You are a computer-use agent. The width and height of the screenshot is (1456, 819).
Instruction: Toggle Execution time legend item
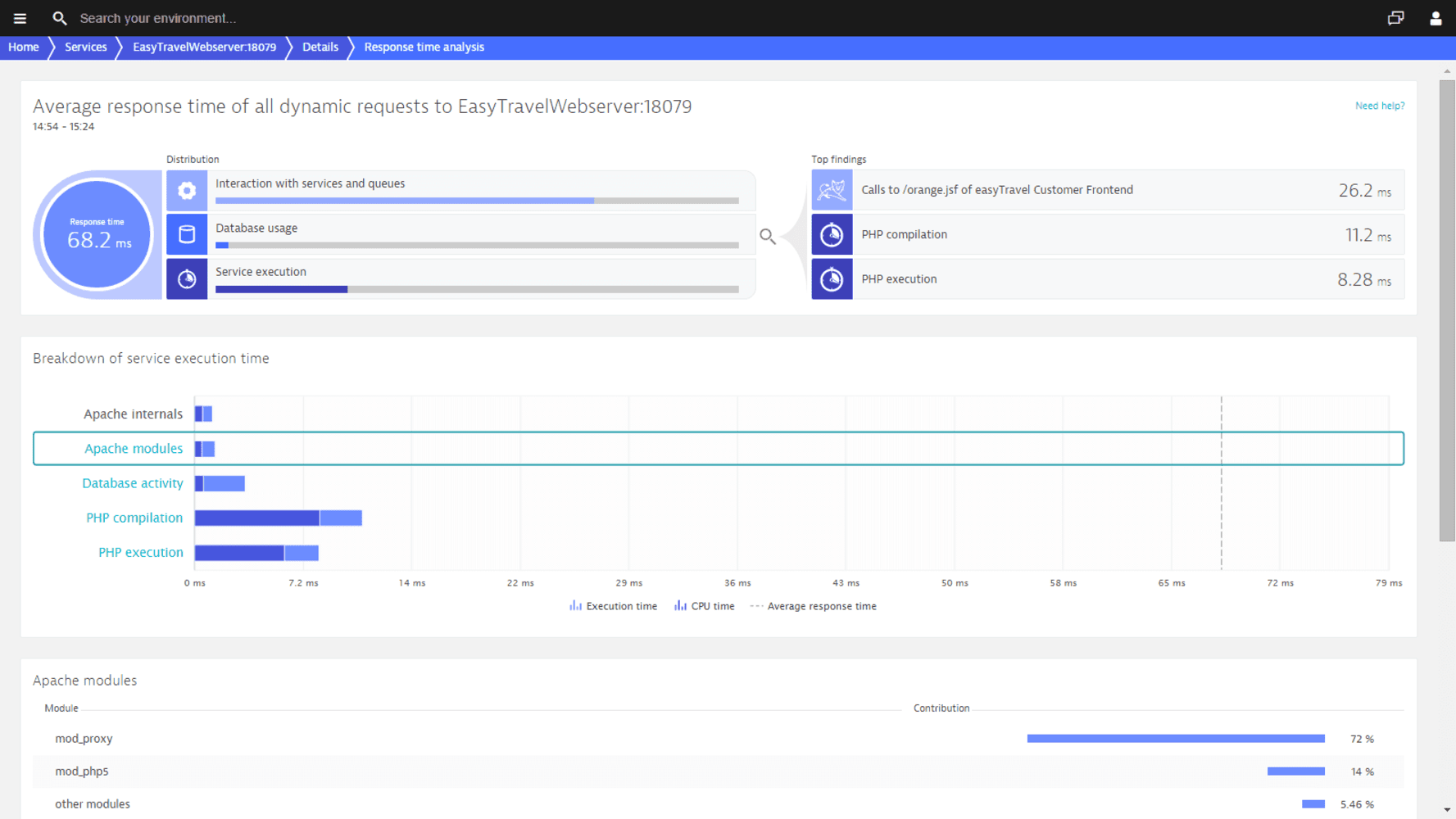click(613, 606)
